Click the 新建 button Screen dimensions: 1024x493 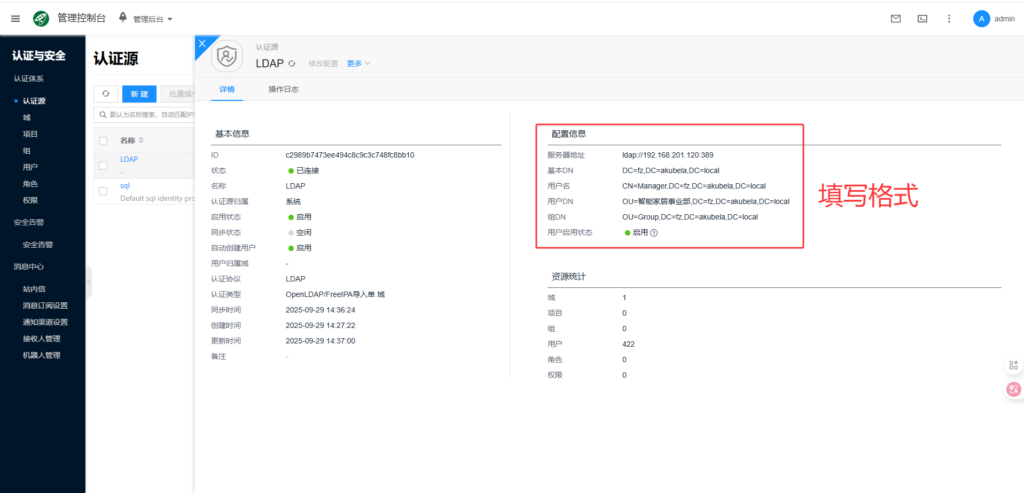coord(139,93)
